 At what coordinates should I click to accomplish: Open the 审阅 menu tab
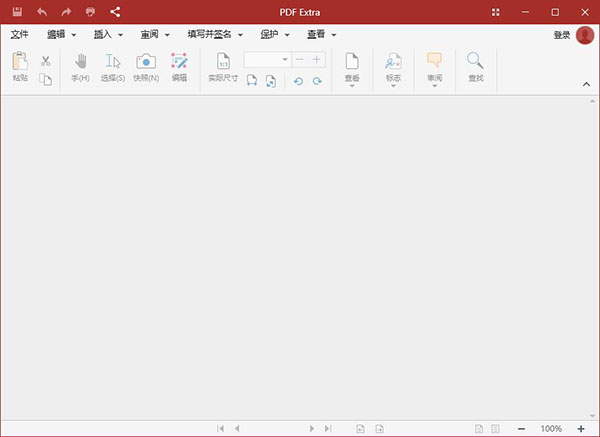(155, 34)
